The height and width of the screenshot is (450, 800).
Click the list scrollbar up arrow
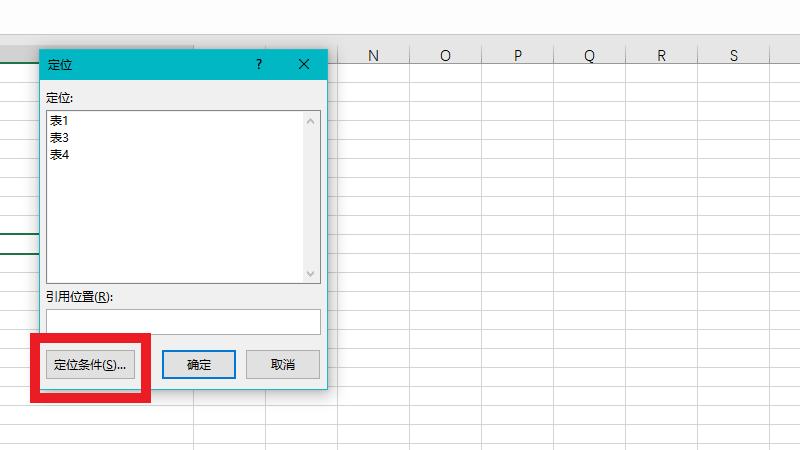(310, 121)
